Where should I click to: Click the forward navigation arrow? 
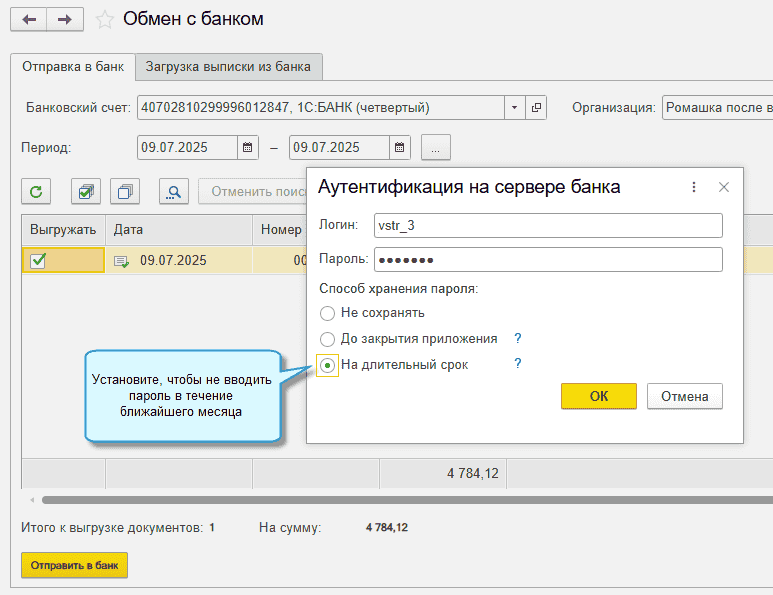(65, 19)
